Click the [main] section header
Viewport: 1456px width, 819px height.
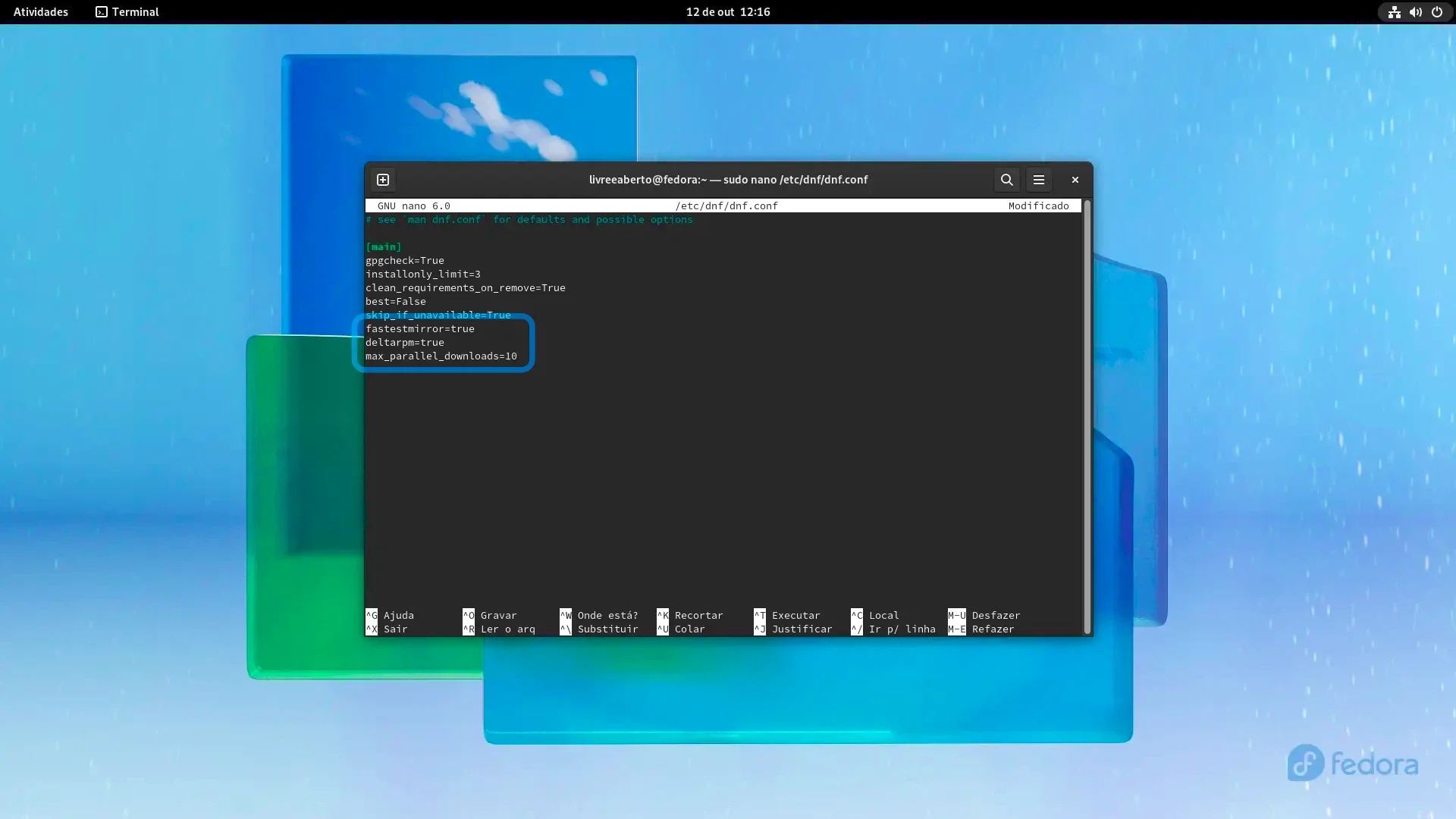point(384,246)
